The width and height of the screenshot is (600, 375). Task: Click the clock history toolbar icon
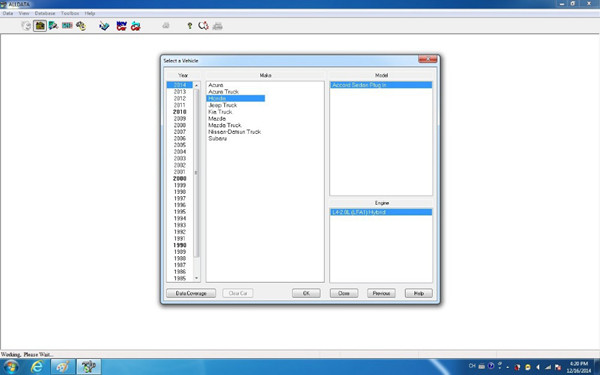tap(26, 26)
